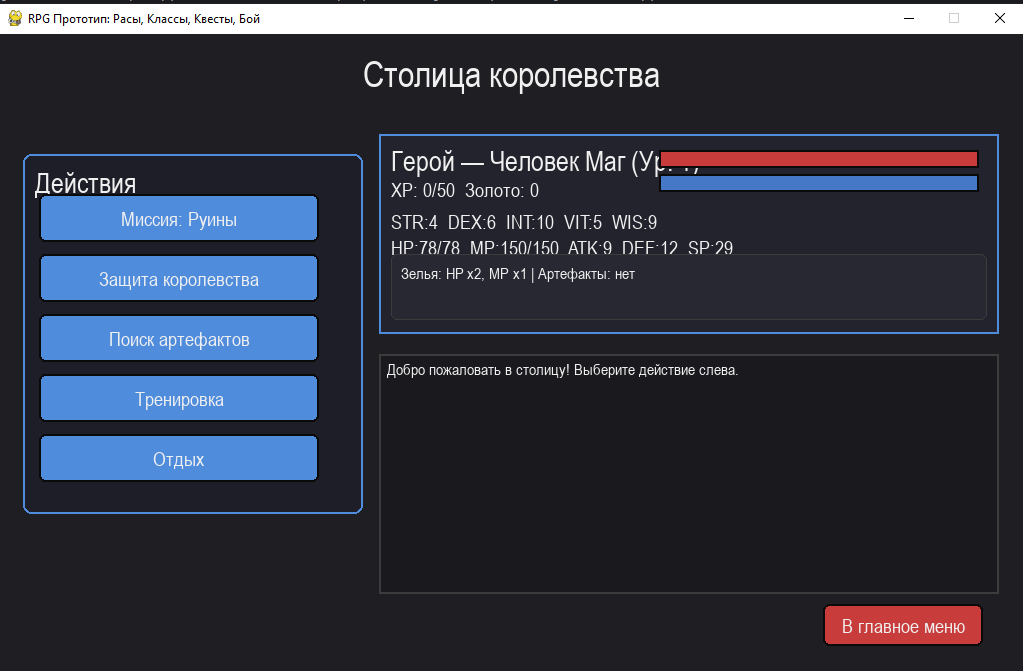
Task: Launch Поиск артефактов quest
Action: click(178, 338)
